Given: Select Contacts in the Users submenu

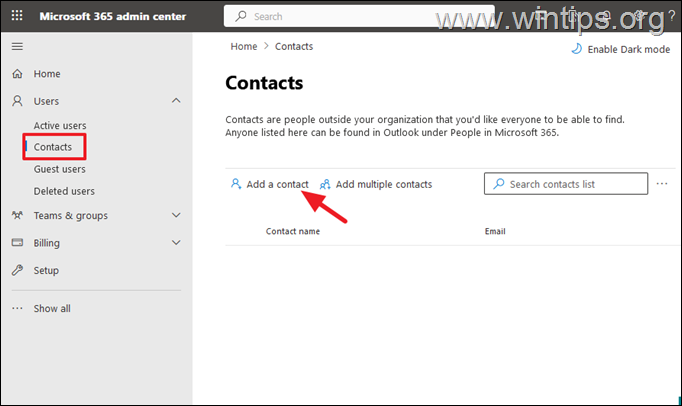Looking at the screenshot, I should point(53,147).
